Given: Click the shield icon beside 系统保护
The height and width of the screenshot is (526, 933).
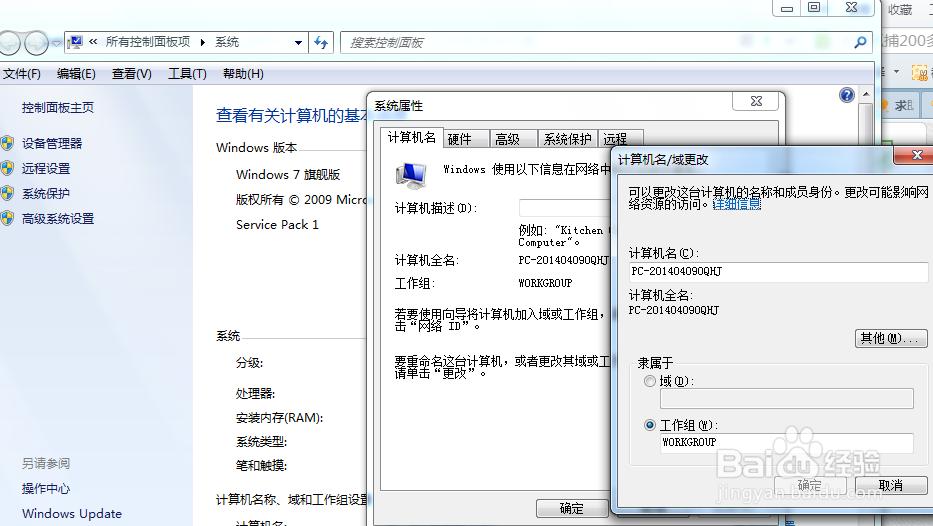Looking at the screenshot, I should point(7,193).
